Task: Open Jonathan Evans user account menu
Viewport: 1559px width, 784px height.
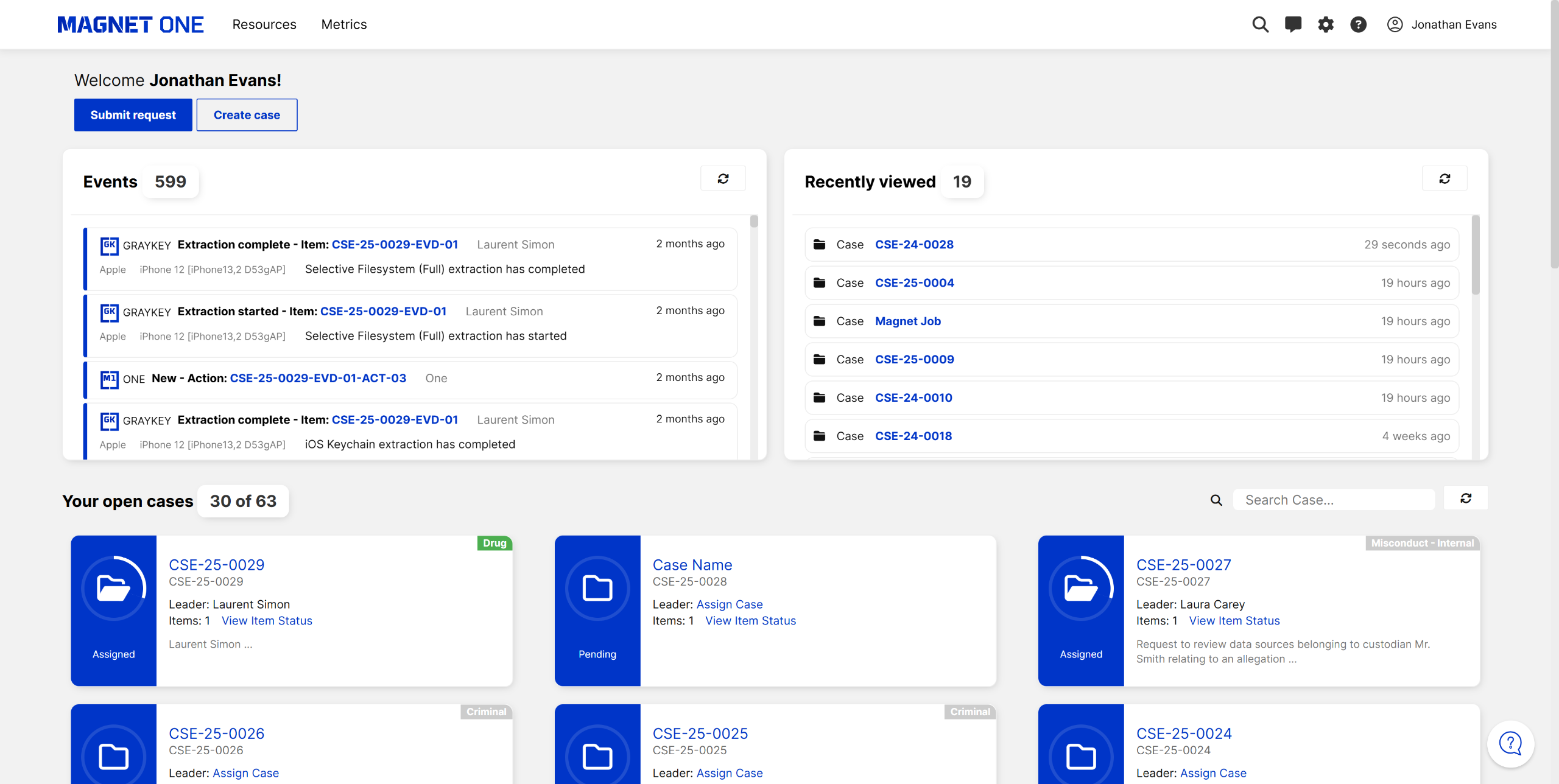Action: click(x=1441, y=24)
